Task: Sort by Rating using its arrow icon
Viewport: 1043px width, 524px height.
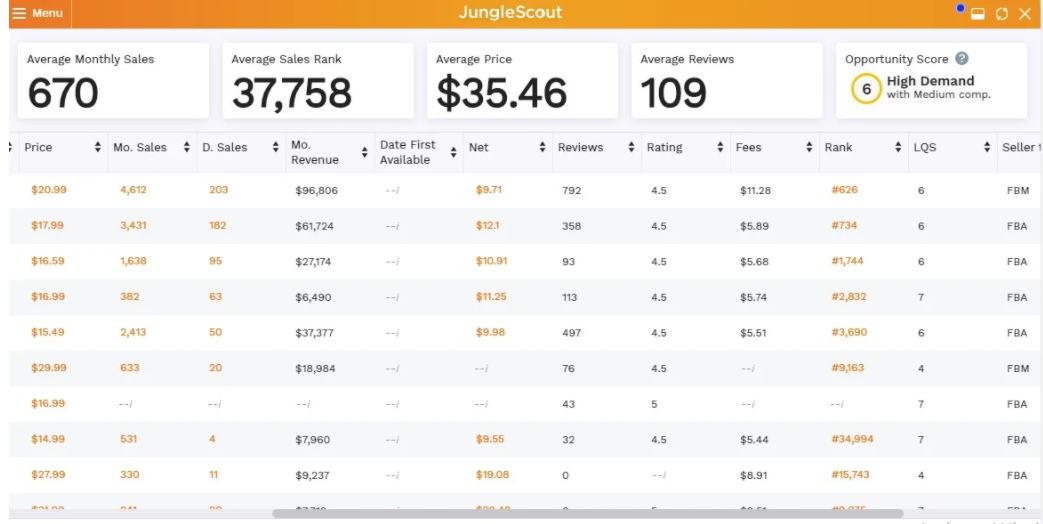Action: [720, 148]
